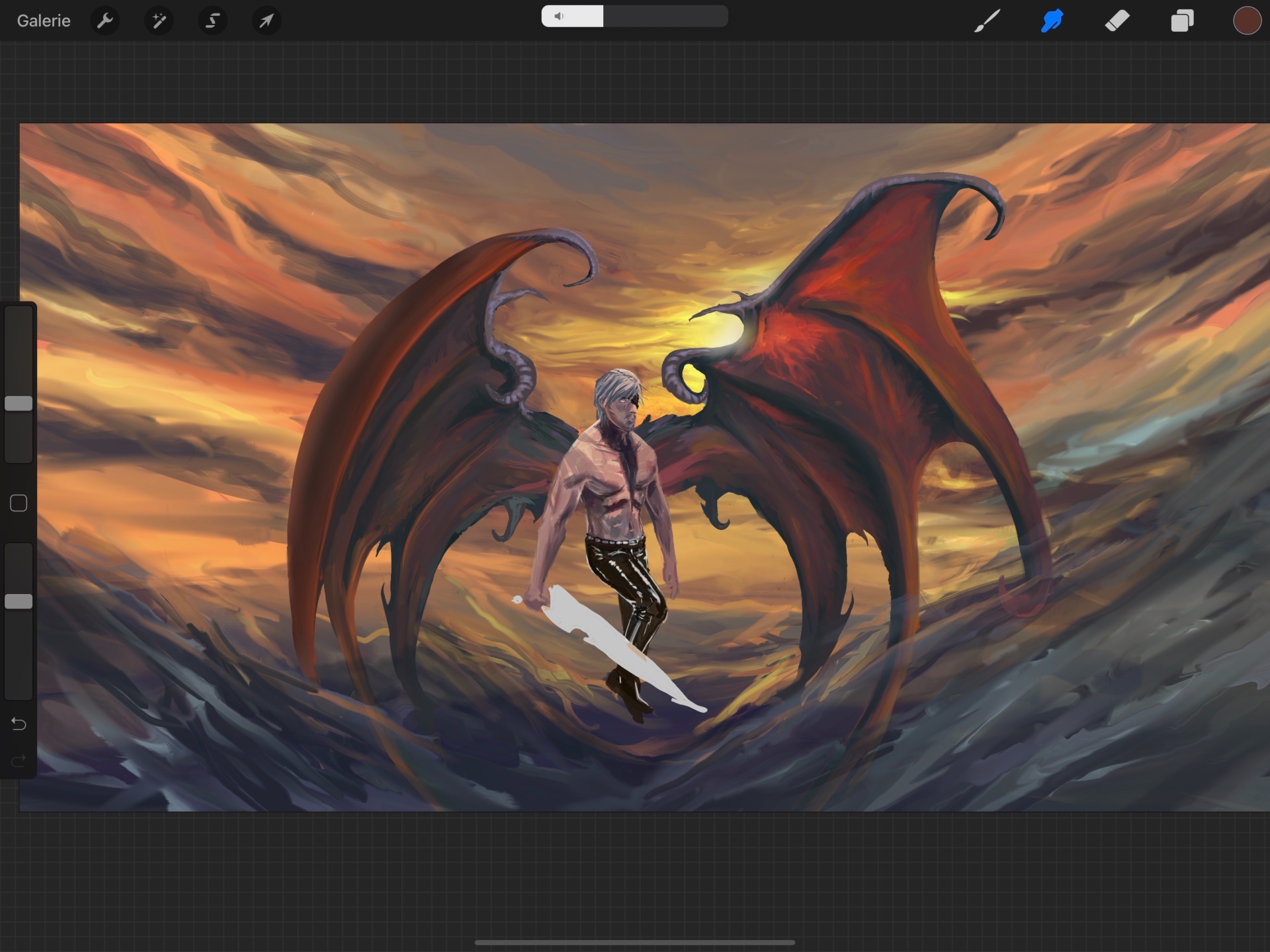The width and height of the screenshot is (1270, 952).
Task: Select the Smudge tool
Action: pyautogui.click(x=1052, y=21)
